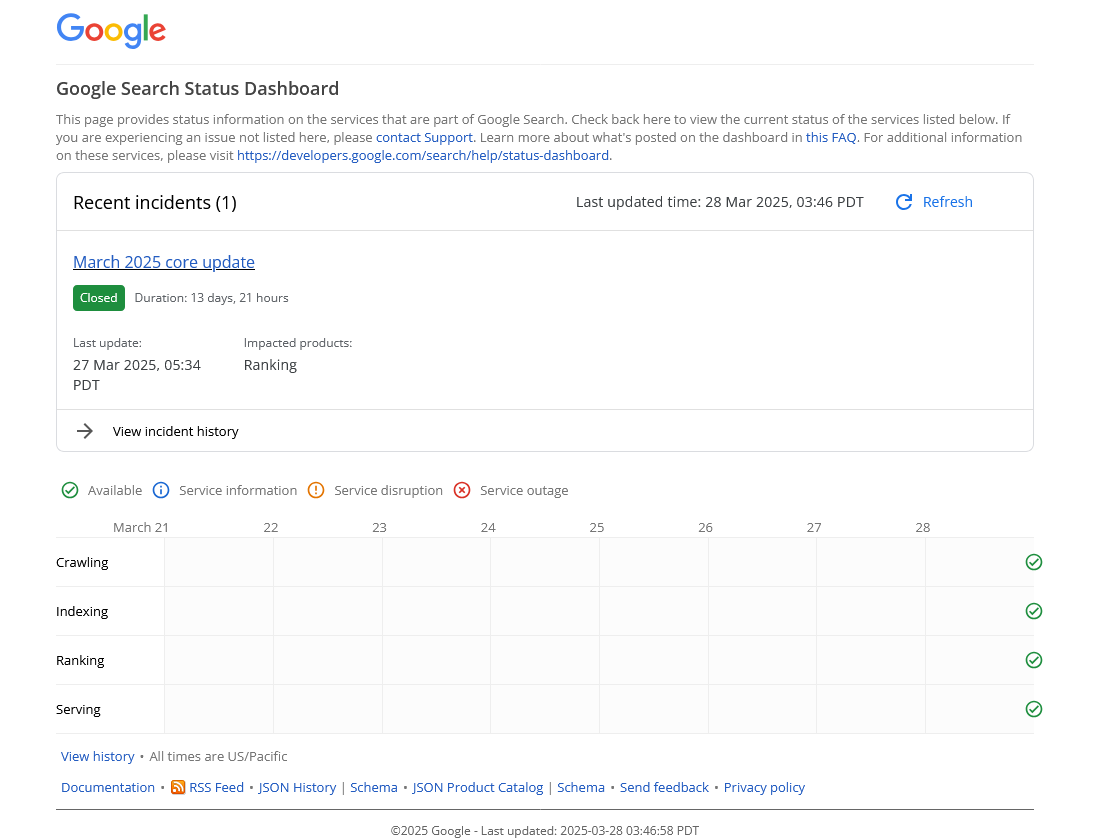Image resolution: width=1101 pixels, height=839 pixels.
Task: Click the Last updated time text
Action: pos(720,202)
